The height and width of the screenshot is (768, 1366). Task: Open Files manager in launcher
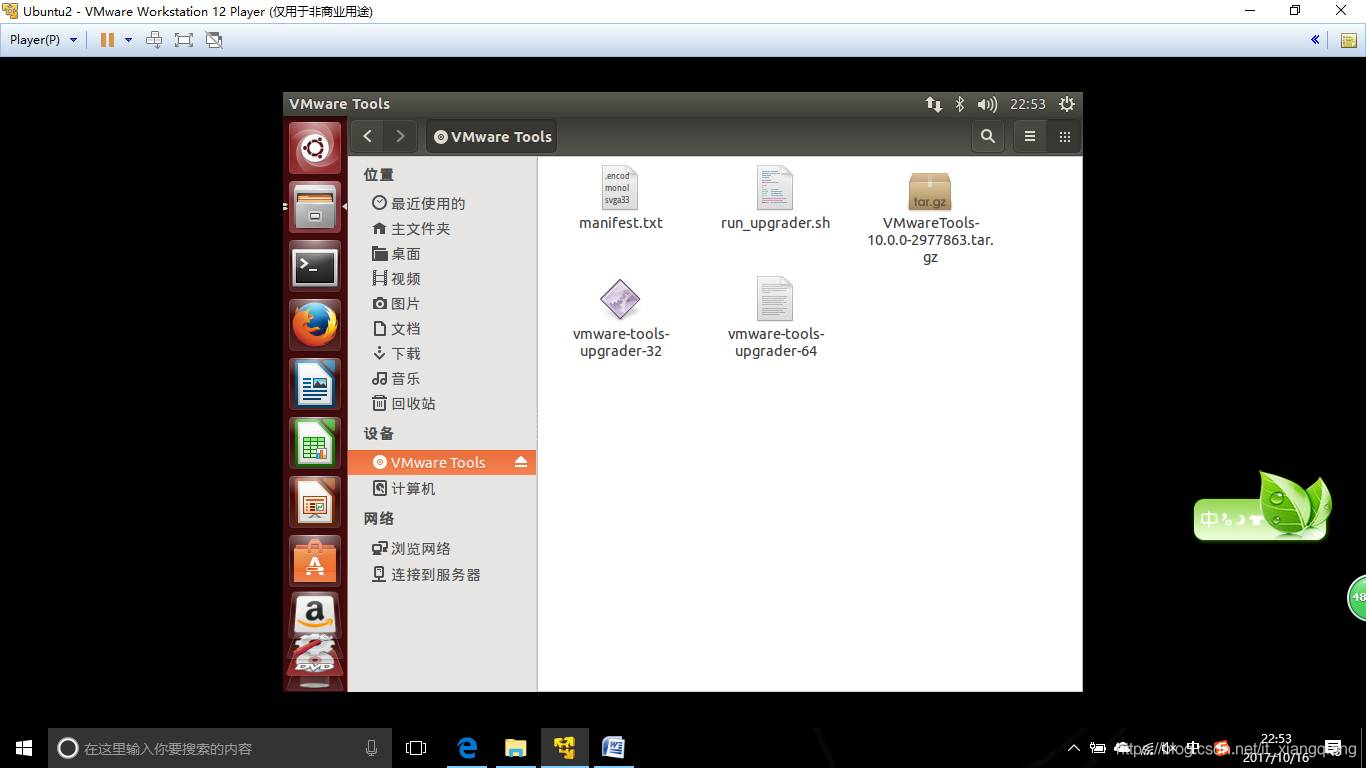point(315,207)
